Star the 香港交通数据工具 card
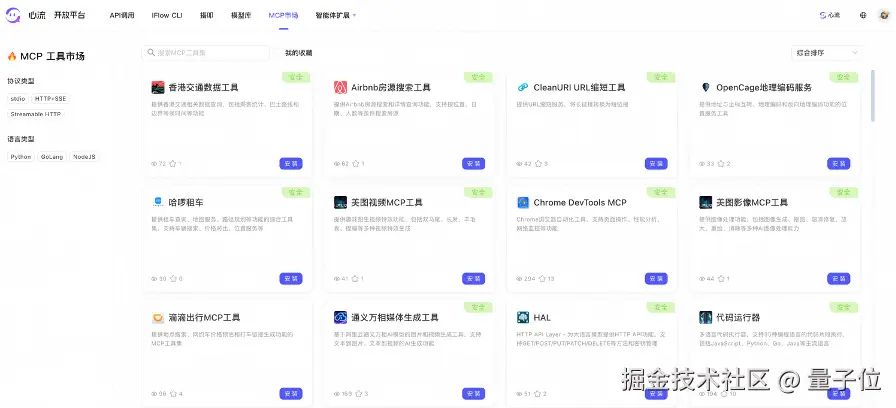 point(173,164)
